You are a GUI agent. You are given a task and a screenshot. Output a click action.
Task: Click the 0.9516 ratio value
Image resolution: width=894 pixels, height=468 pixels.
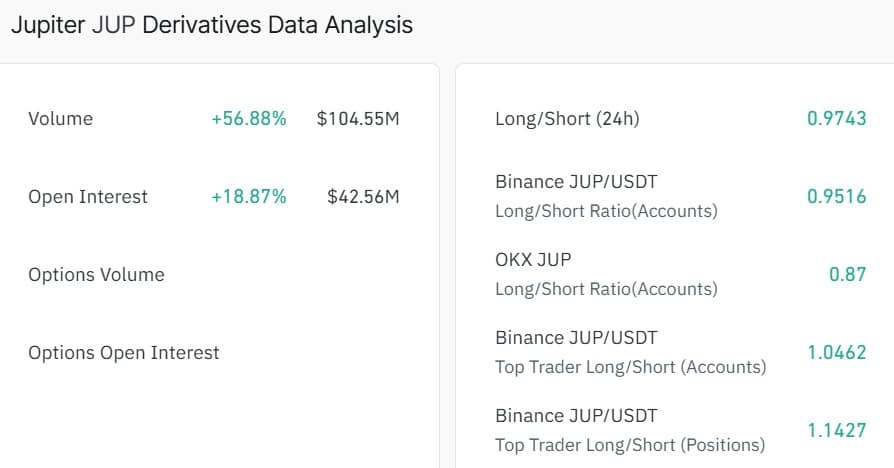(x=836, y=197)
